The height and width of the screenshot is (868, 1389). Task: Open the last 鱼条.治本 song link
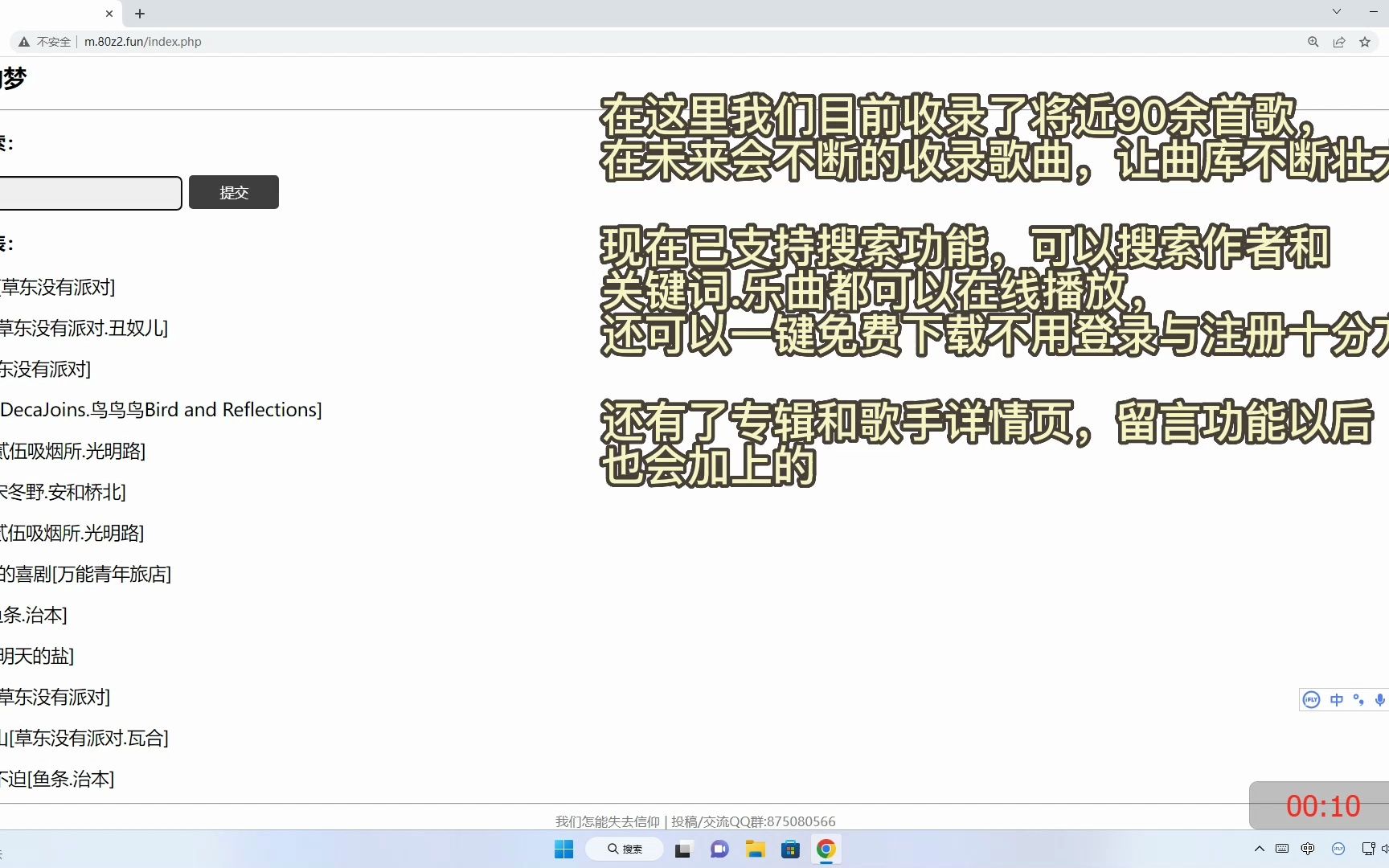(x=57, y=779)
